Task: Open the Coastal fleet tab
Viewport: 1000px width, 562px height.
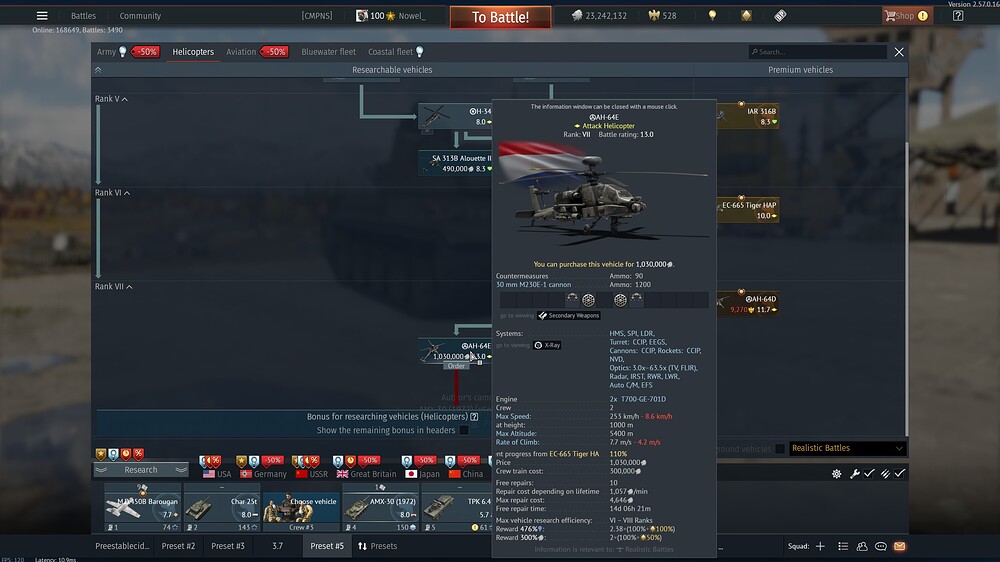Action: (390, 52)
